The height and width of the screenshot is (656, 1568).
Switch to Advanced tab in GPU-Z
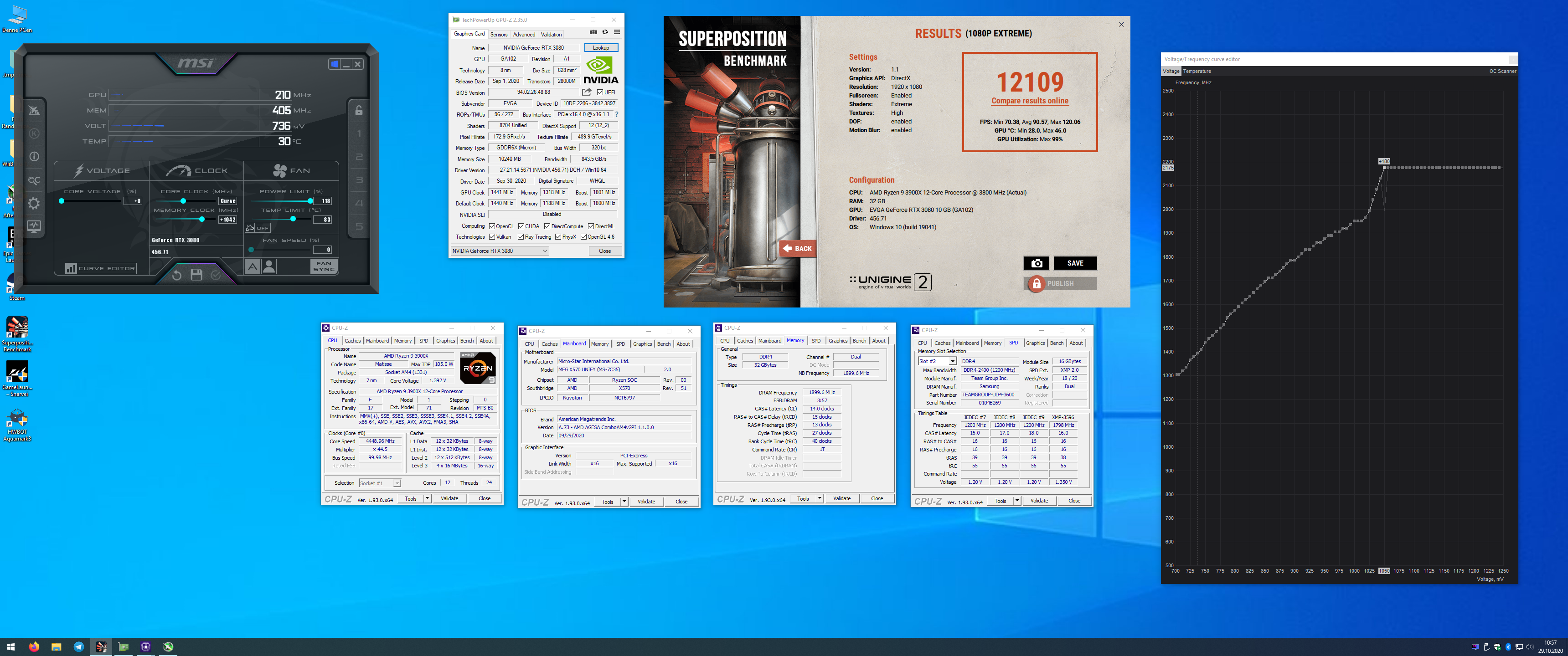(x=524, y=35)
